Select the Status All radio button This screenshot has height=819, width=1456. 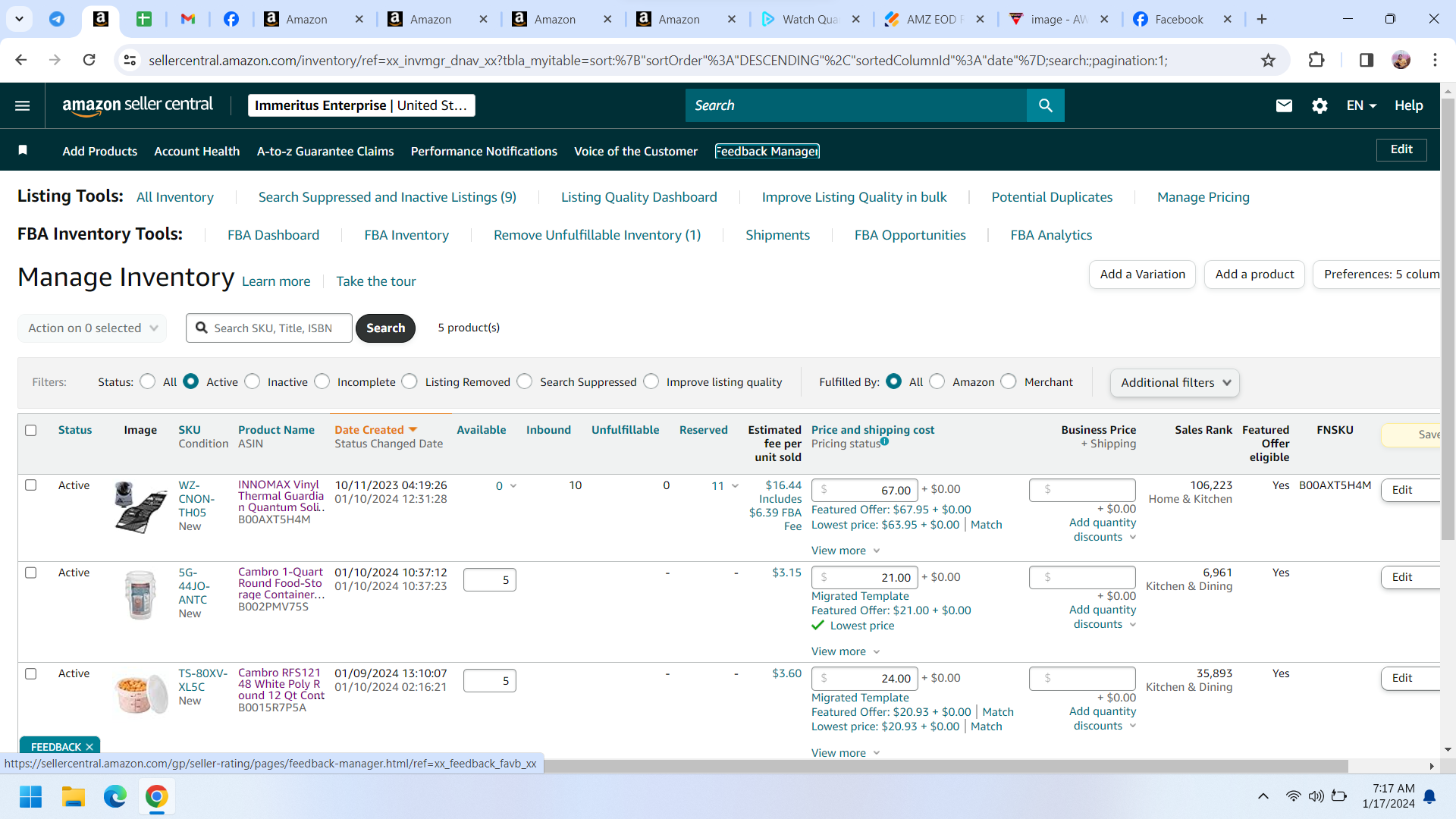point(148,381)
